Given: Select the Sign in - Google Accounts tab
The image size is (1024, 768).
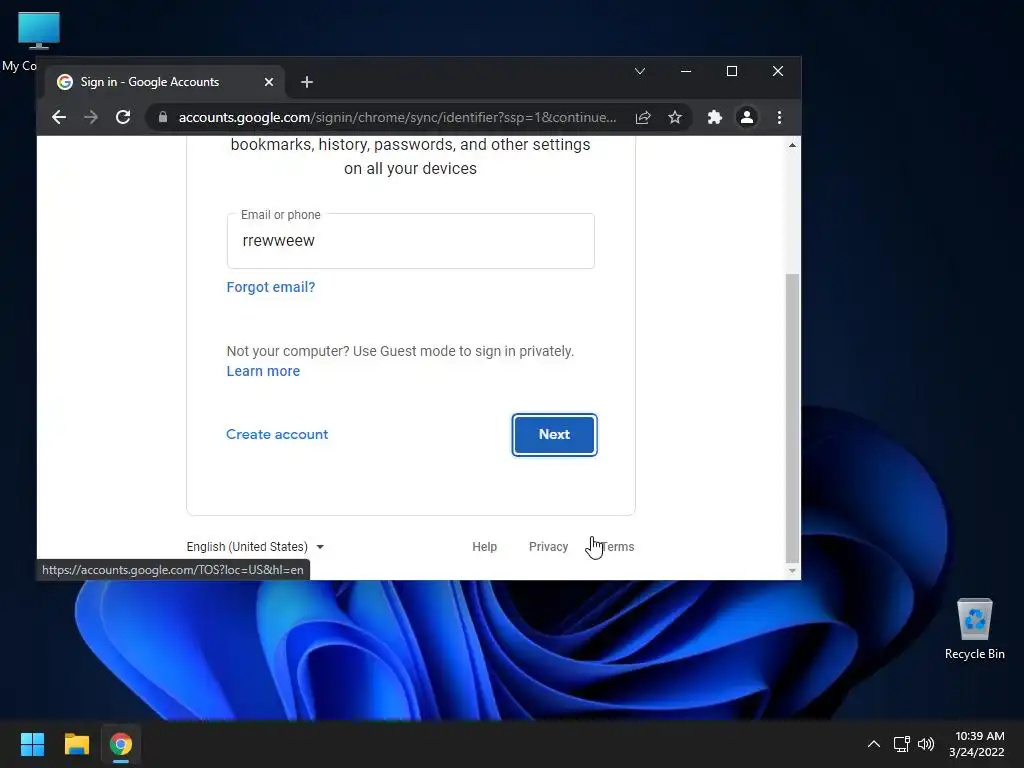Looking at the screenshot, I should (x=165, y=82).
